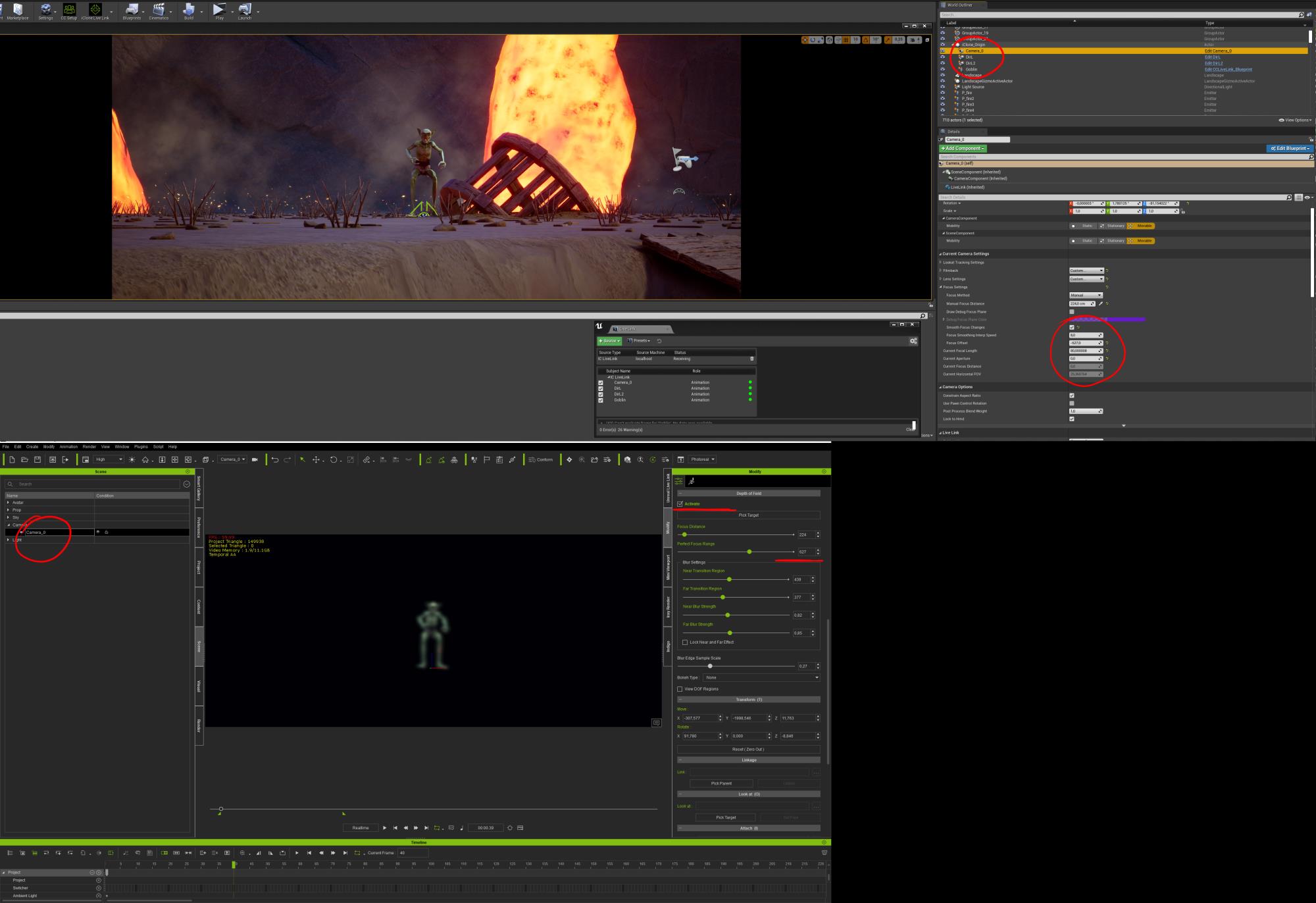The width and height of the screenshot is (1316, 903).
Task: Click Reset (Zero Out) button
Action: tap(749, 749)
